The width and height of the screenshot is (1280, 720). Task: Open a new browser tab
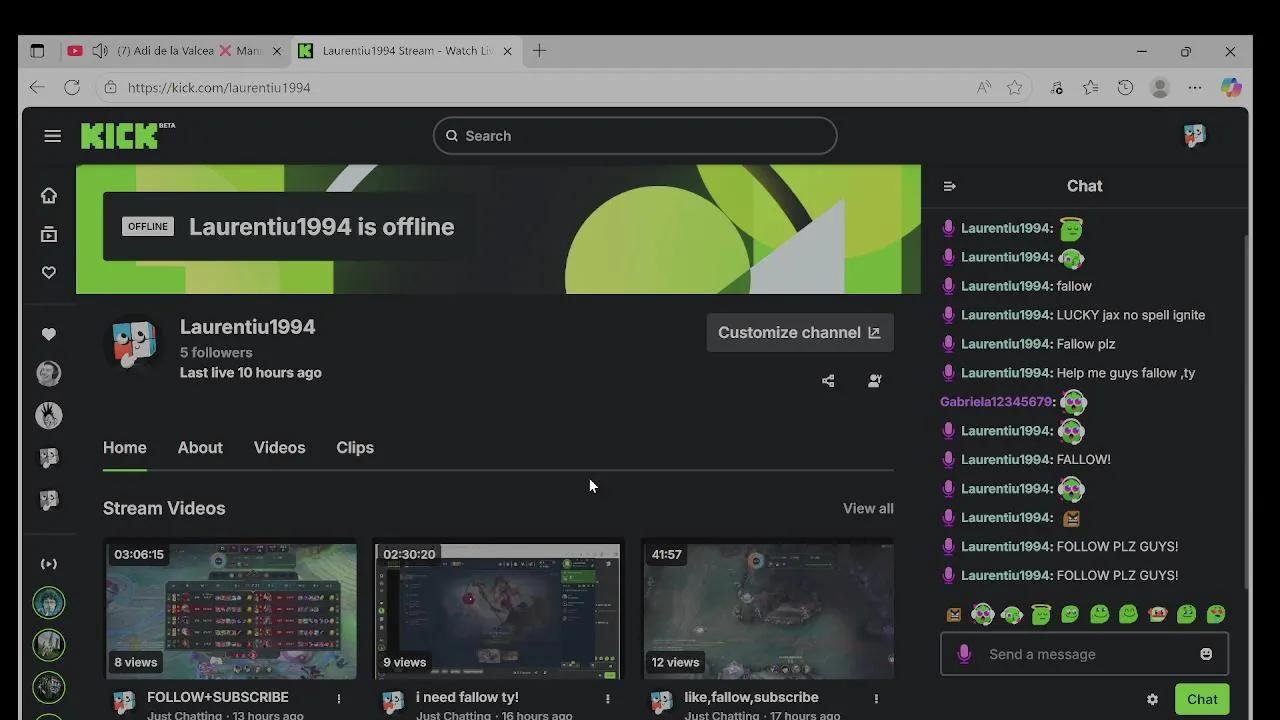click(539, 51)
